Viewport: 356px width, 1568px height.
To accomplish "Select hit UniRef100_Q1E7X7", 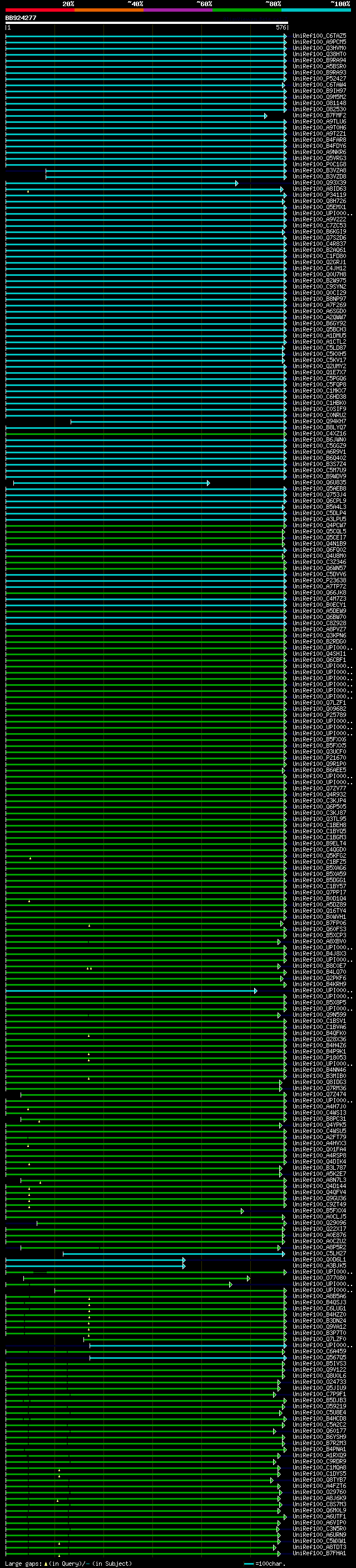I will tap(319, 373).
